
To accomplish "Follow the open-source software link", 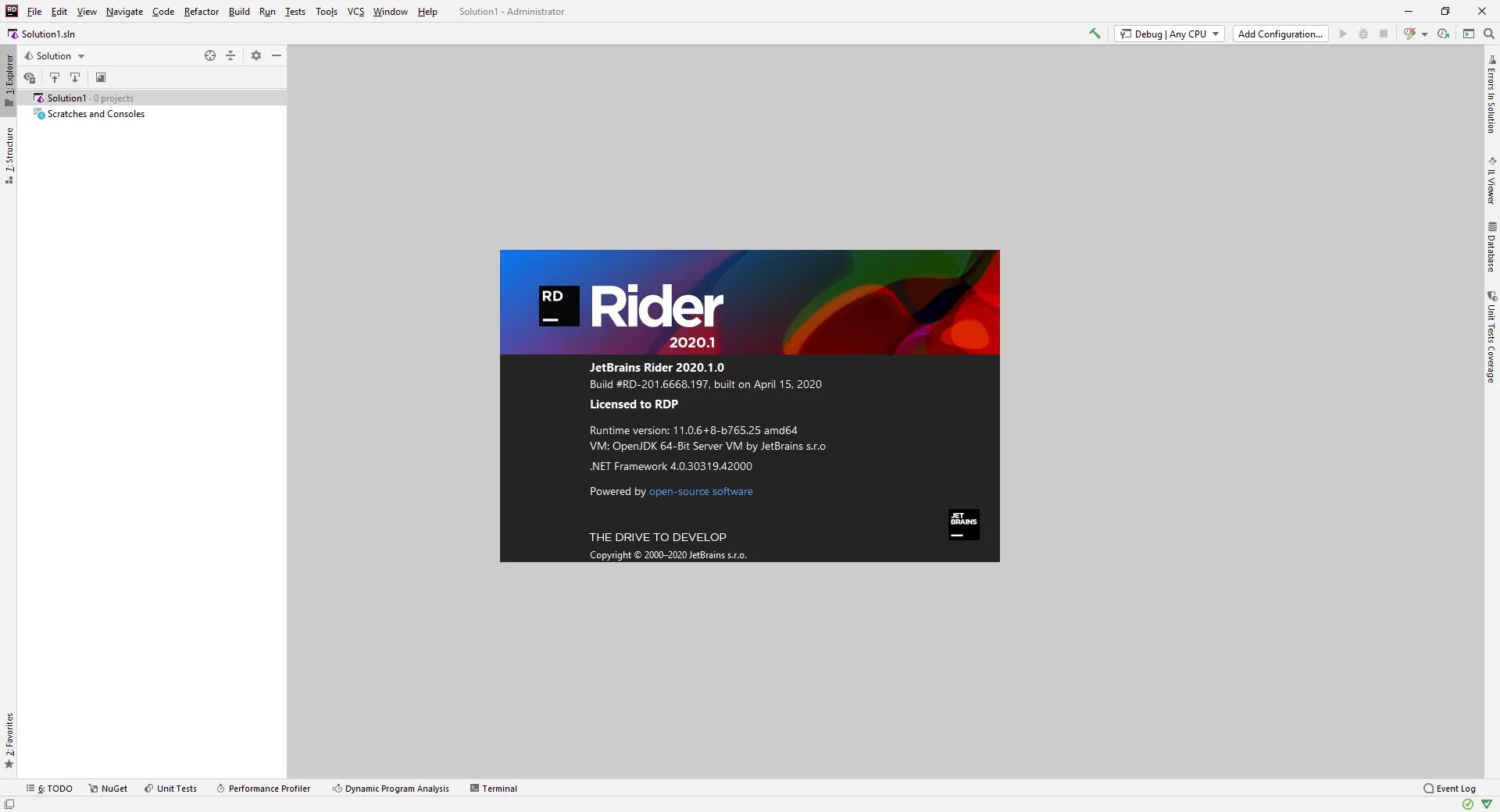I will (701, 491).
